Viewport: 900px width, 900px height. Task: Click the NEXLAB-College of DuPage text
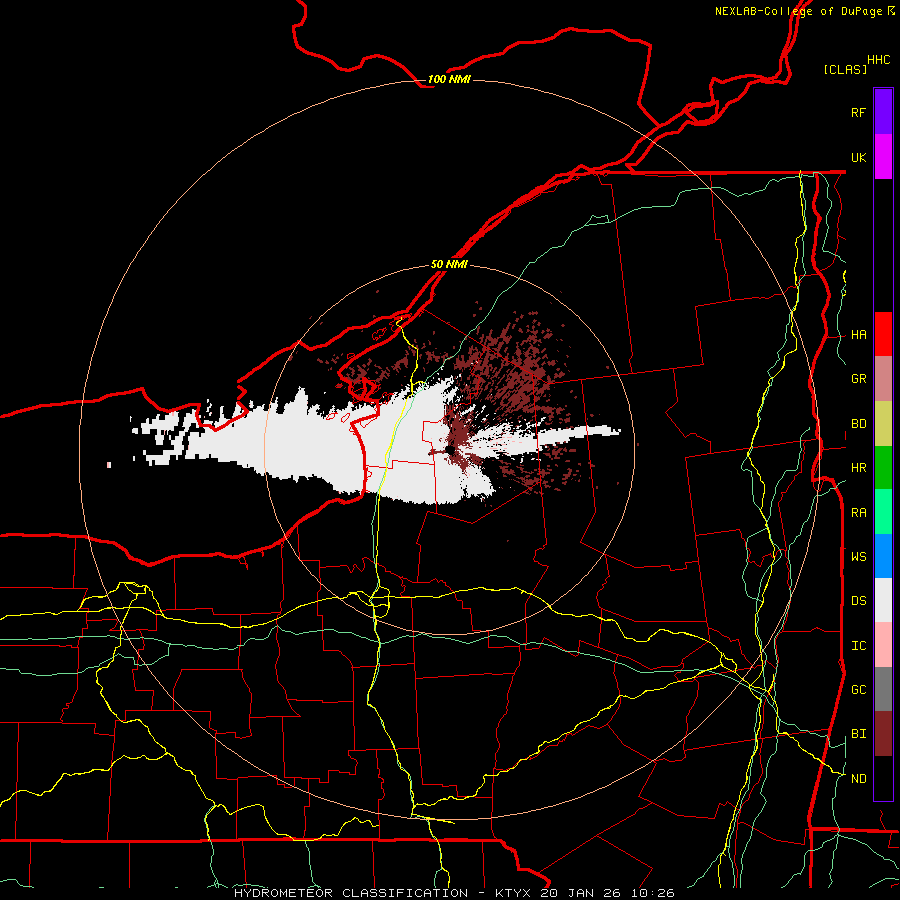pyautogui.click(x=798, y=11)
